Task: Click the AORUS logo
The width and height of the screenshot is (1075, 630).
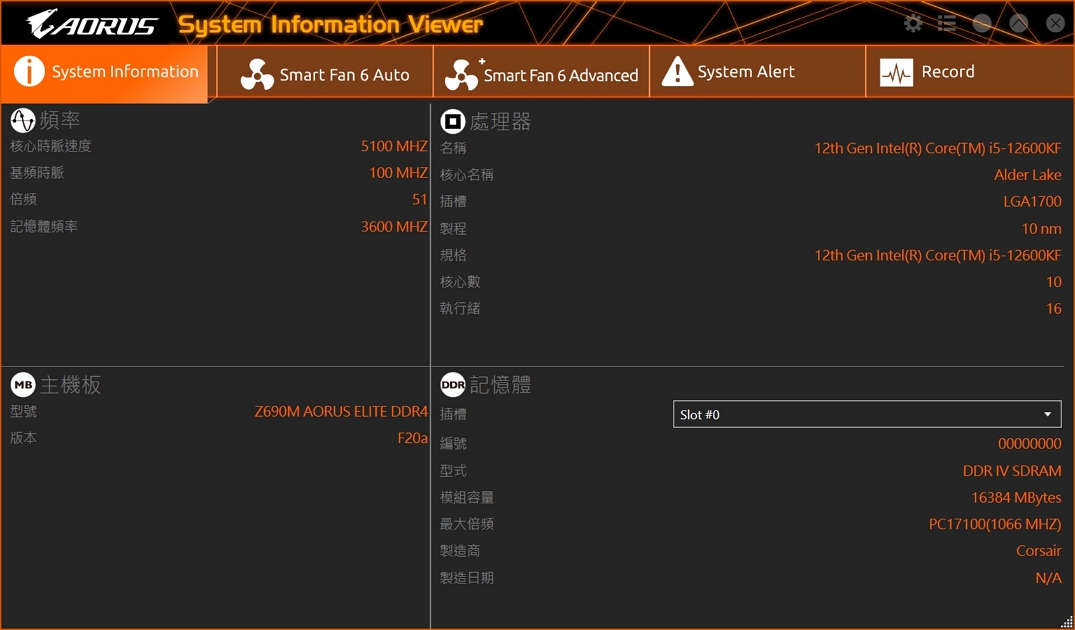Action: 93,24
